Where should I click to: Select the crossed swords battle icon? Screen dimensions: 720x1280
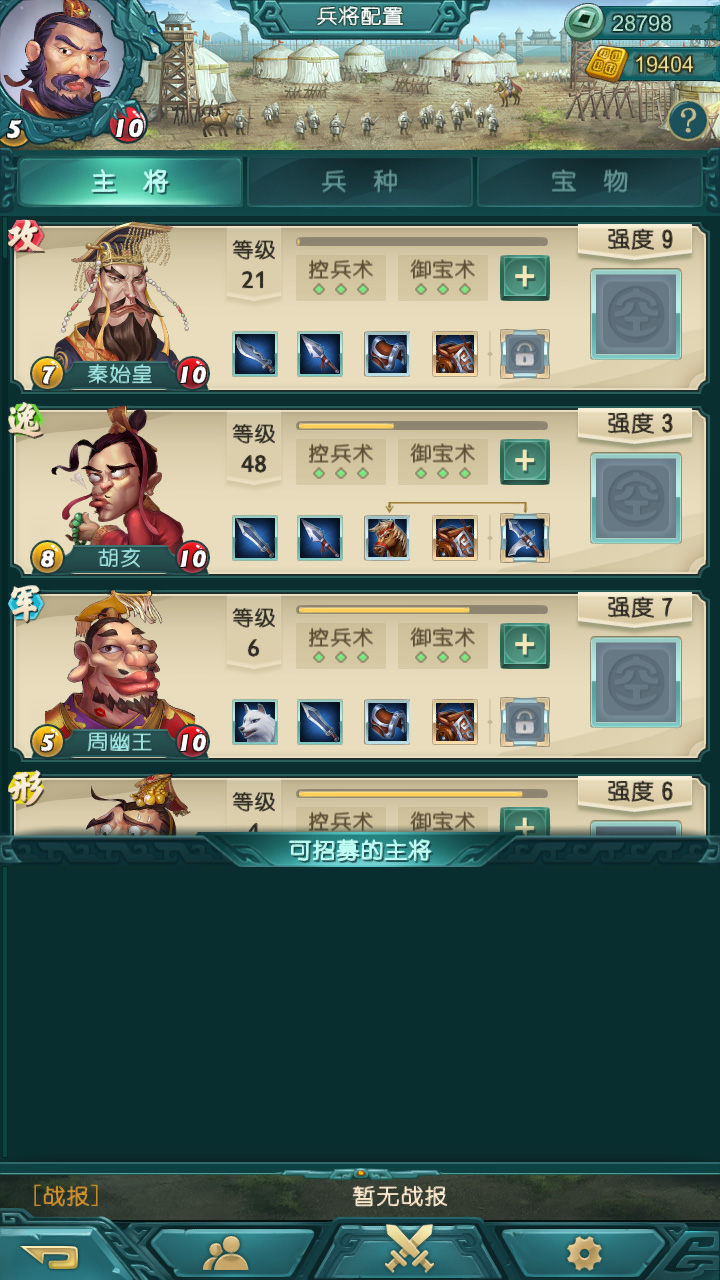click(x=409, y=1248)
